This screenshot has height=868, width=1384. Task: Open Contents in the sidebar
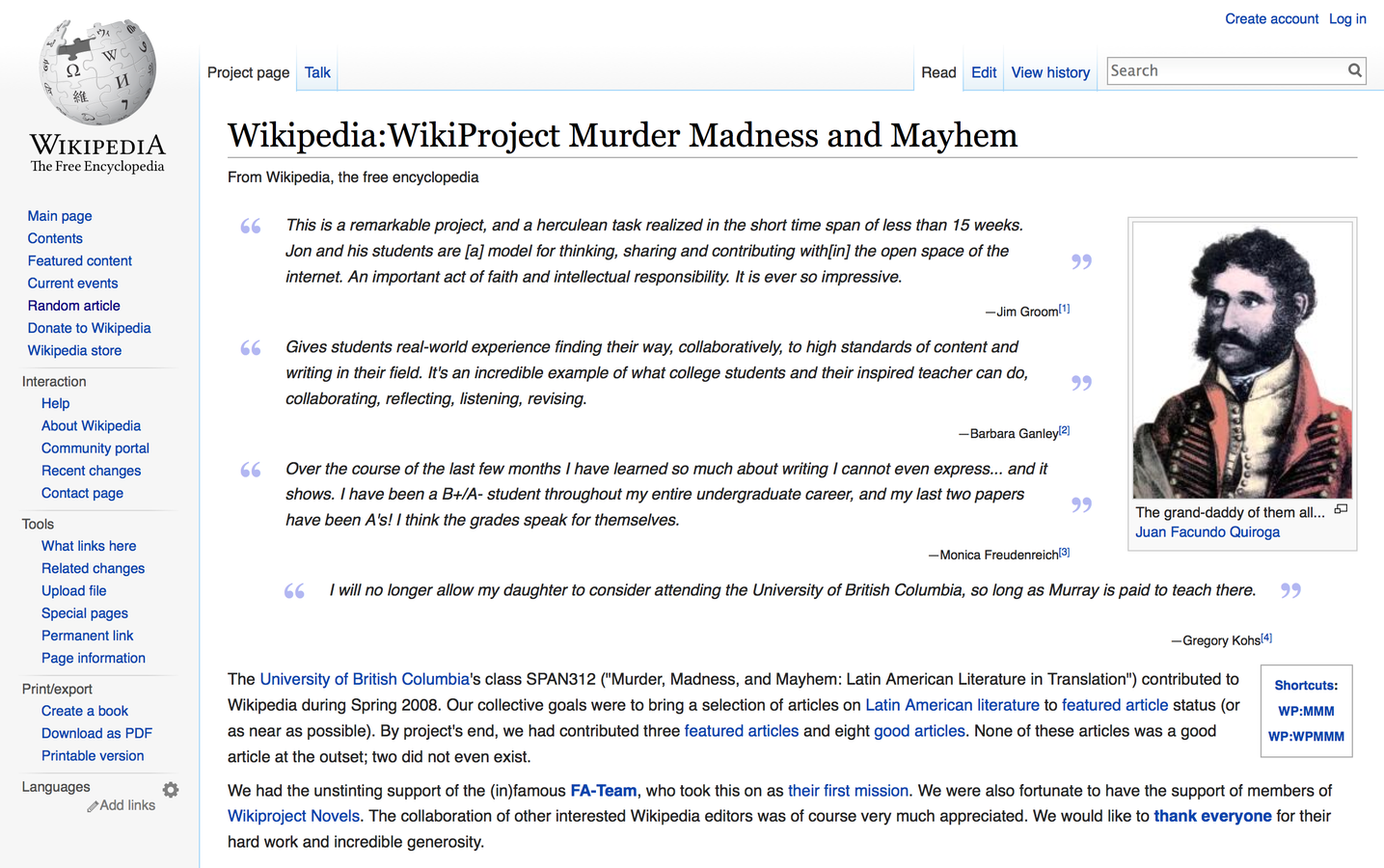tap(55, 238)
